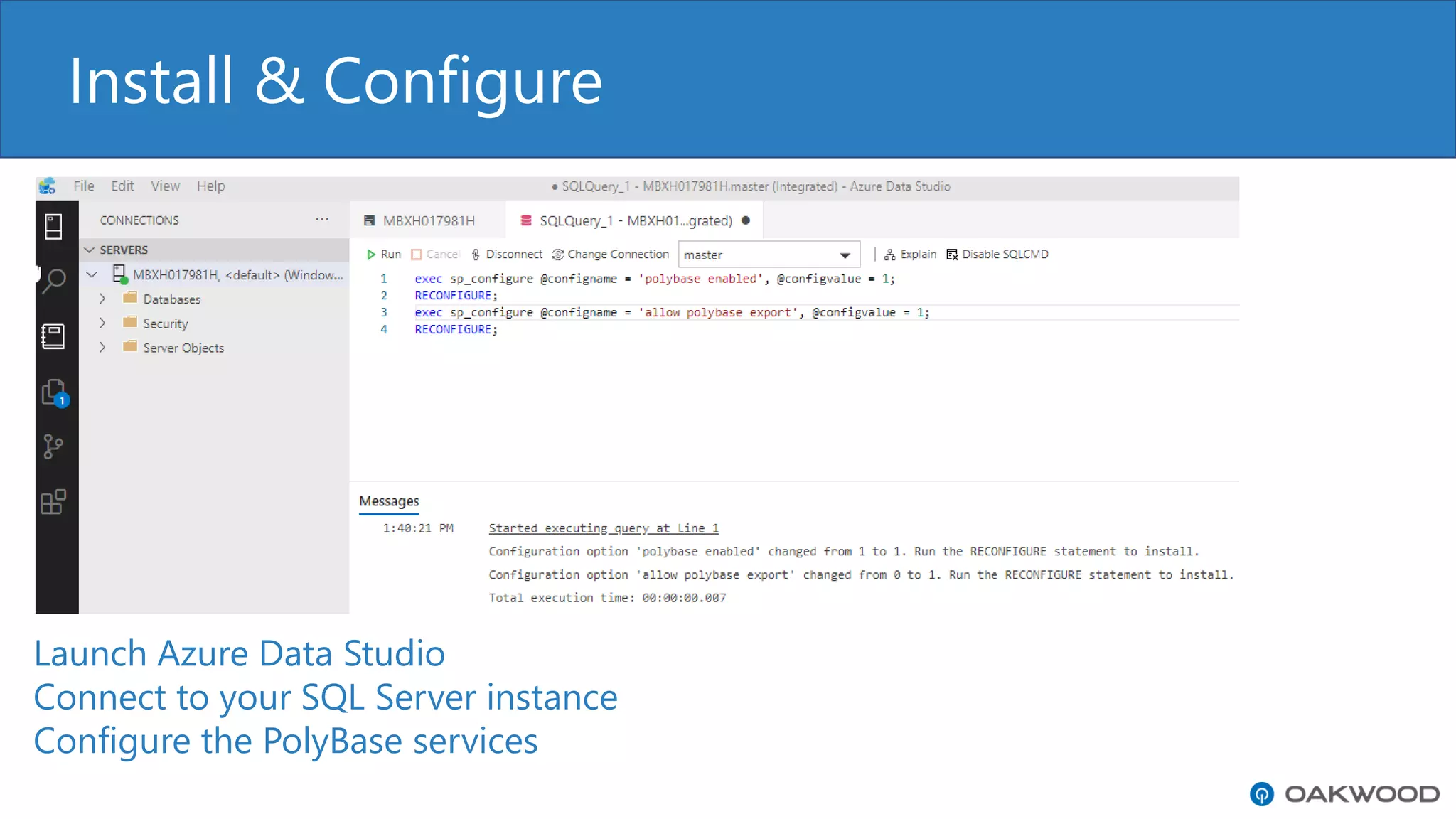Open the Notebooks sidebar icon
The width and height of the screenshot is (1456, 819).
pos(53,336)
